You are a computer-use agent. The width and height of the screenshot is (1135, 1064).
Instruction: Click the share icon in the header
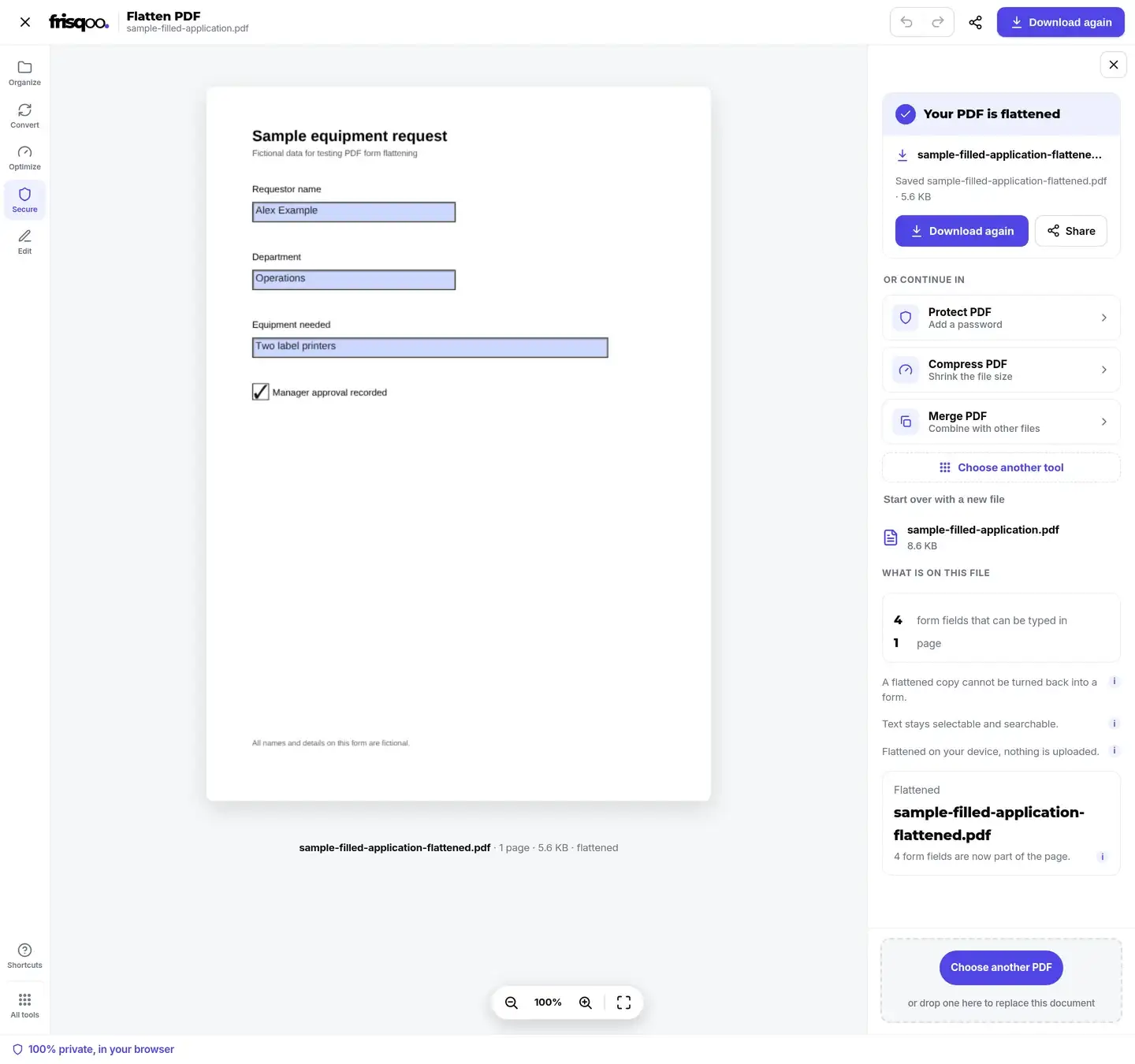pyautogui.click(x=976, y=22)
